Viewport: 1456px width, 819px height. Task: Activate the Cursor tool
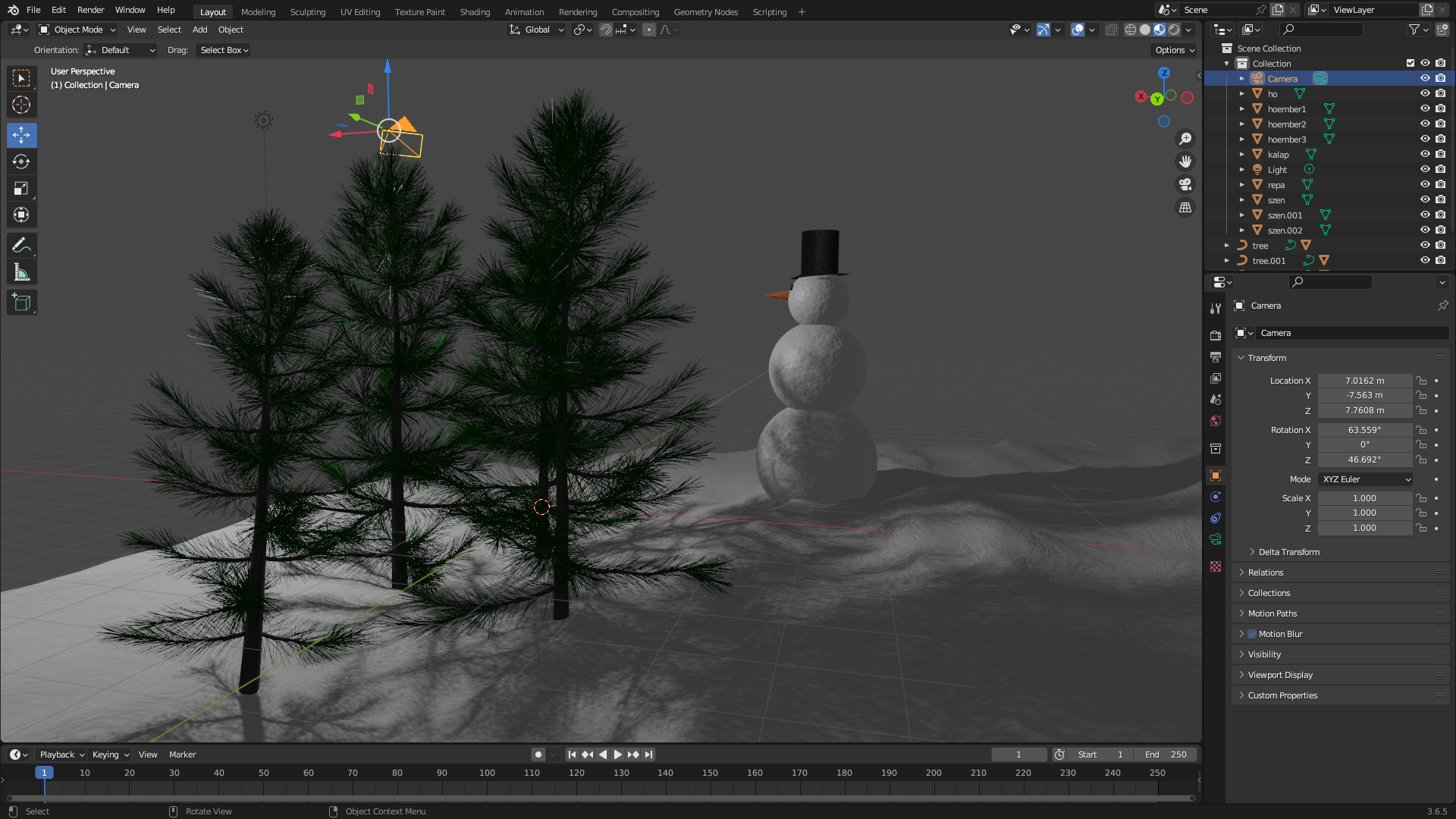click(21, 105)
